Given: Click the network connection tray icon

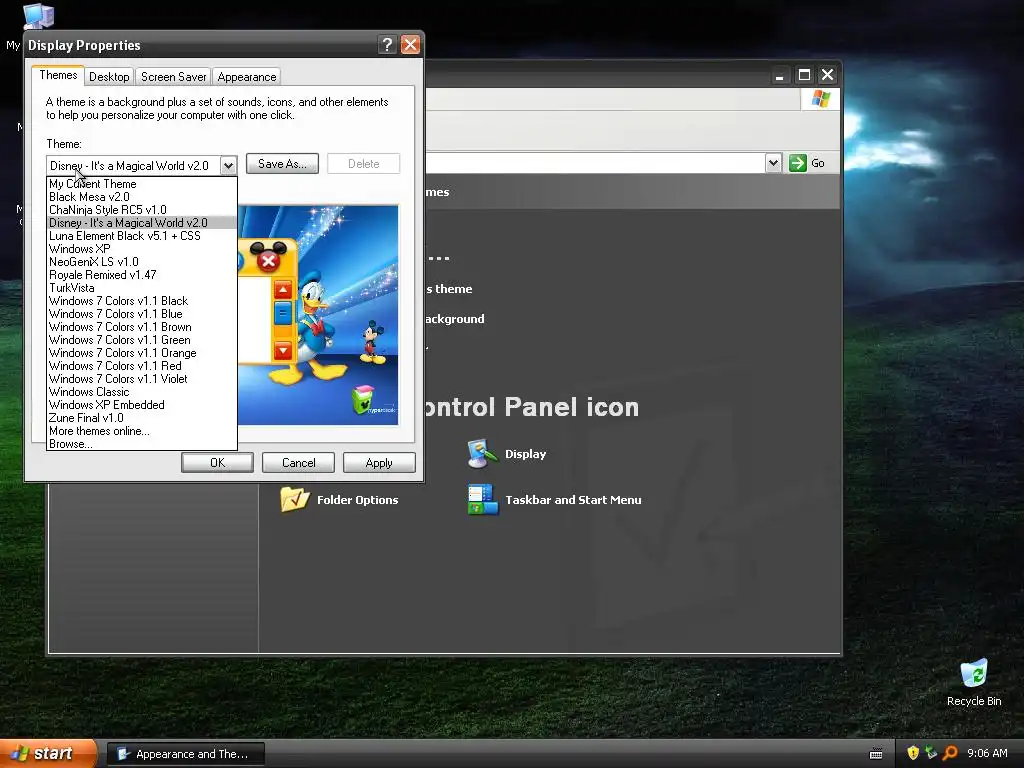Looking at the screenshot, I should [931, 753].
